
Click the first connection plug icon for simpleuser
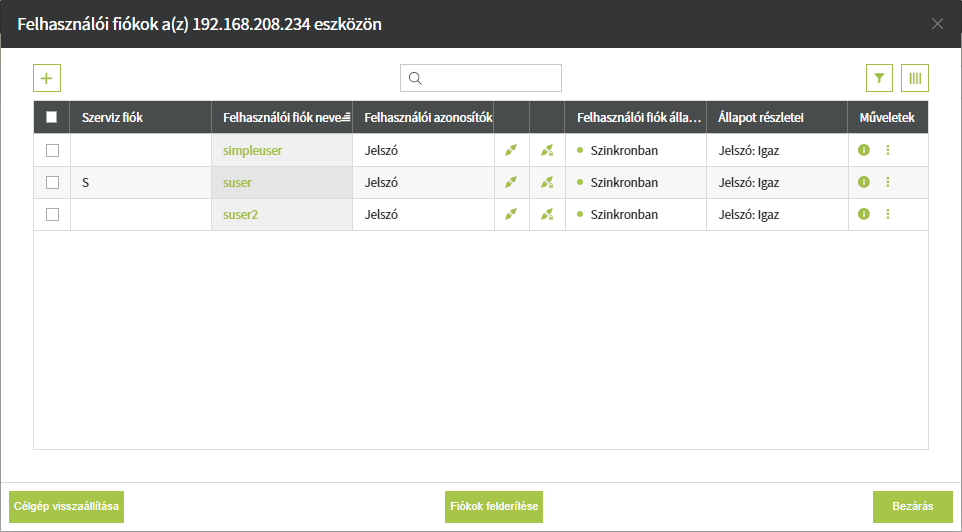511,150
